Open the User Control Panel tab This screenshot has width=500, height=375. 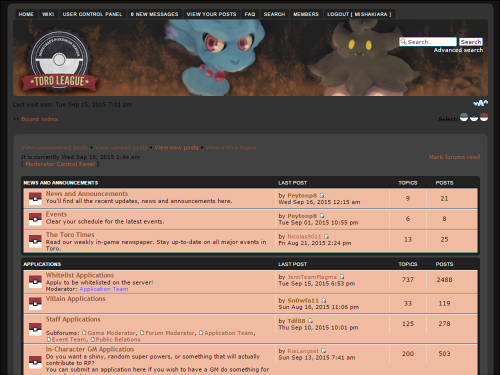(x=92, y=14)
